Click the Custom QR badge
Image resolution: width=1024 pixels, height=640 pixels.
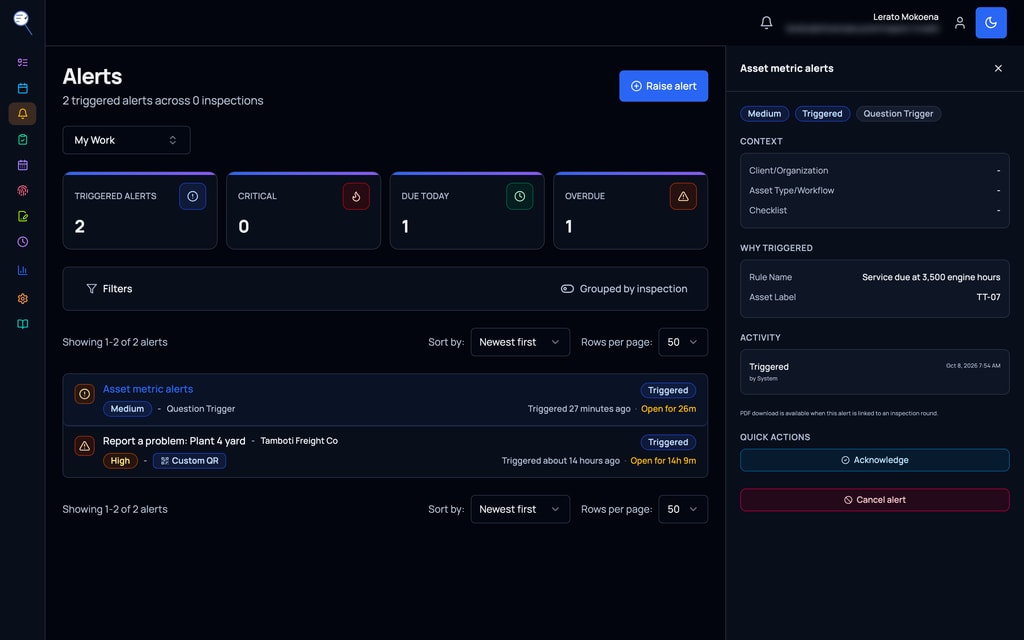pyautogui.click(x=189, y=460)
